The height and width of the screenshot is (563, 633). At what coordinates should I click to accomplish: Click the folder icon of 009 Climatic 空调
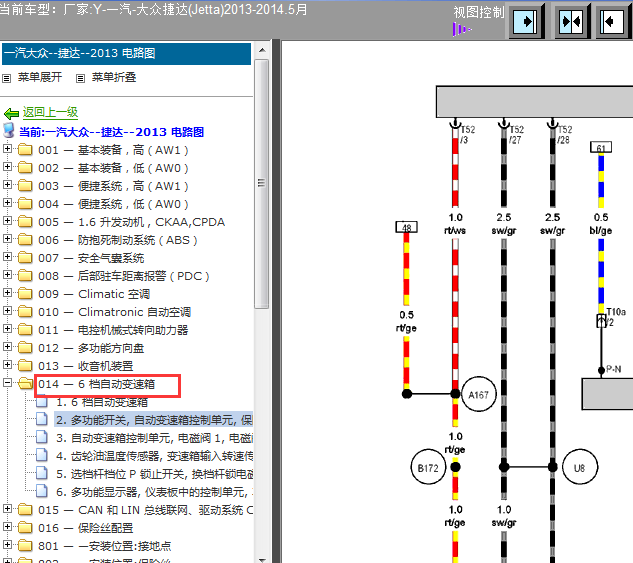[x=25, y=294]
